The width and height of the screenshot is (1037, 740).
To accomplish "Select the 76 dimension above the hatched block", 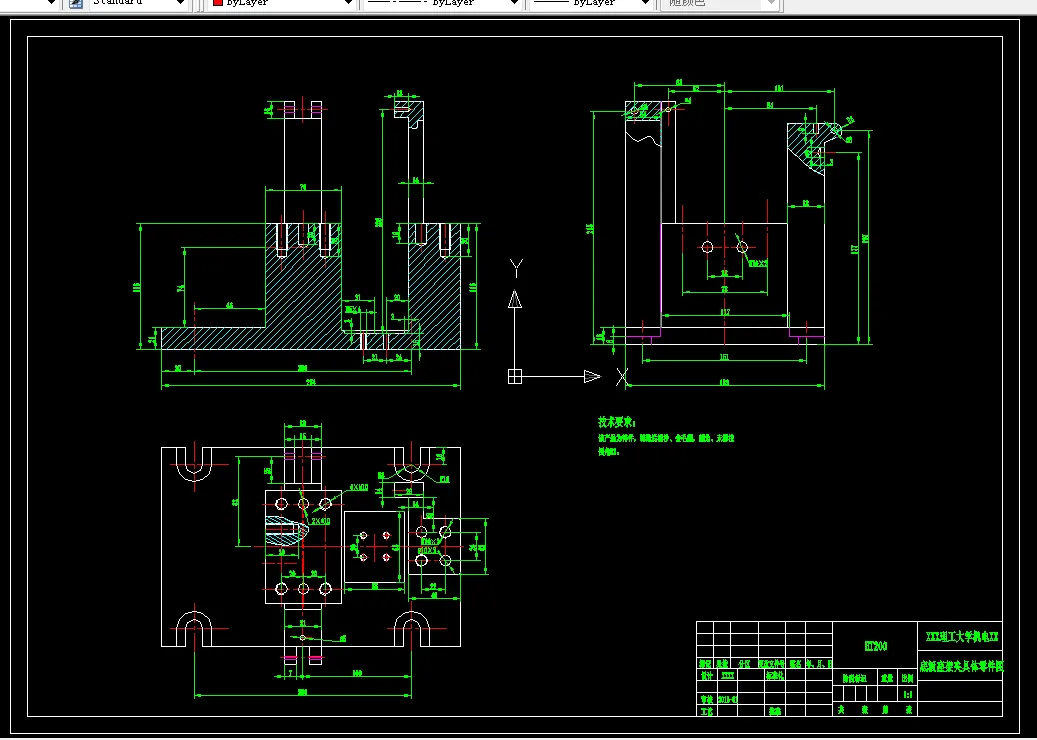I will [303, 188].
